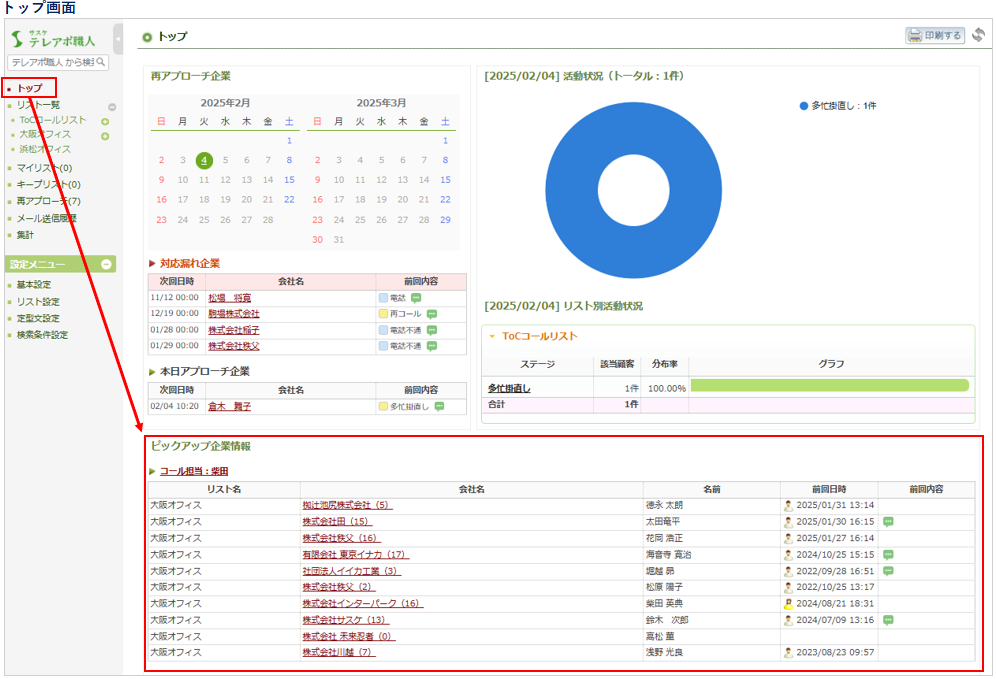Click comment bubble in 堀越 昴 row
Viewport: 996px width, 679px height.
coord(889,571)
